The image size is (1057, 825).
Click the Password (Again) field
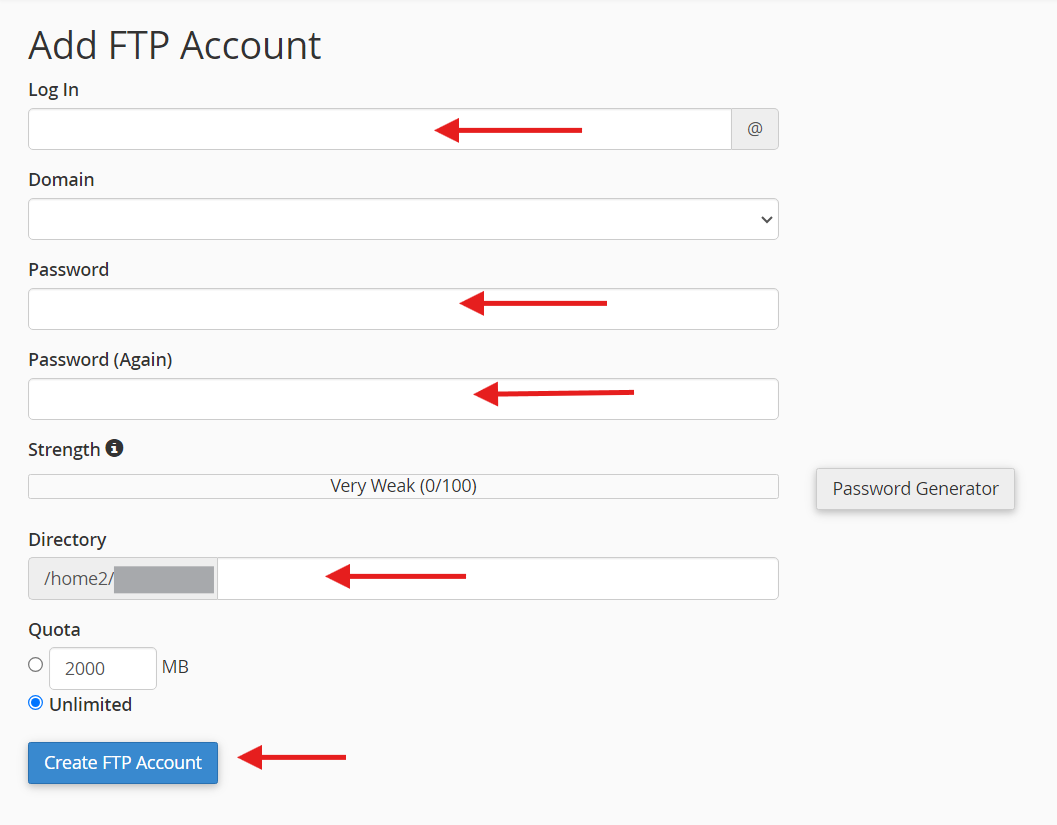[403, 399]
